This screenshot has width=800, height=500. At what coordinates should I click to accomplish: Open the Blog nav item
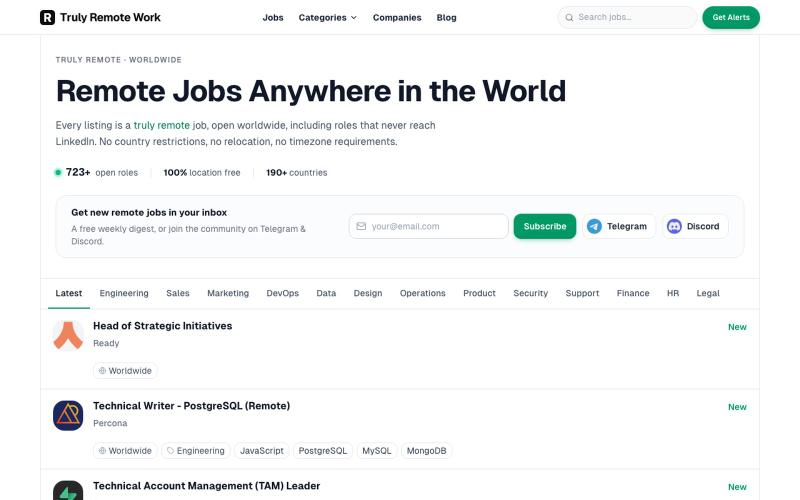446,17
